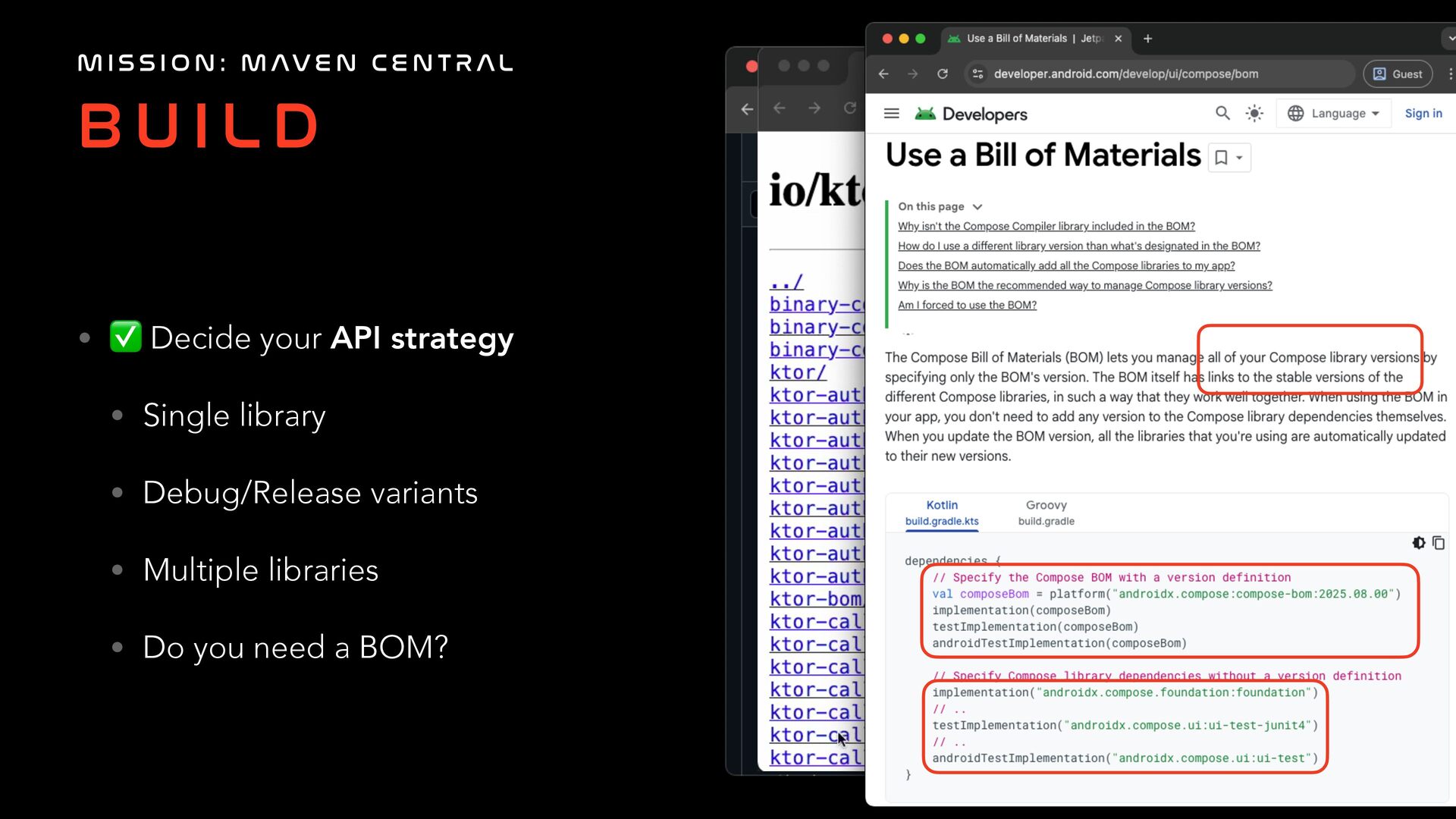Switch to the Groovy build.gradle tab
Viewport: 1456px width, 819px height.
[1046, 513]
